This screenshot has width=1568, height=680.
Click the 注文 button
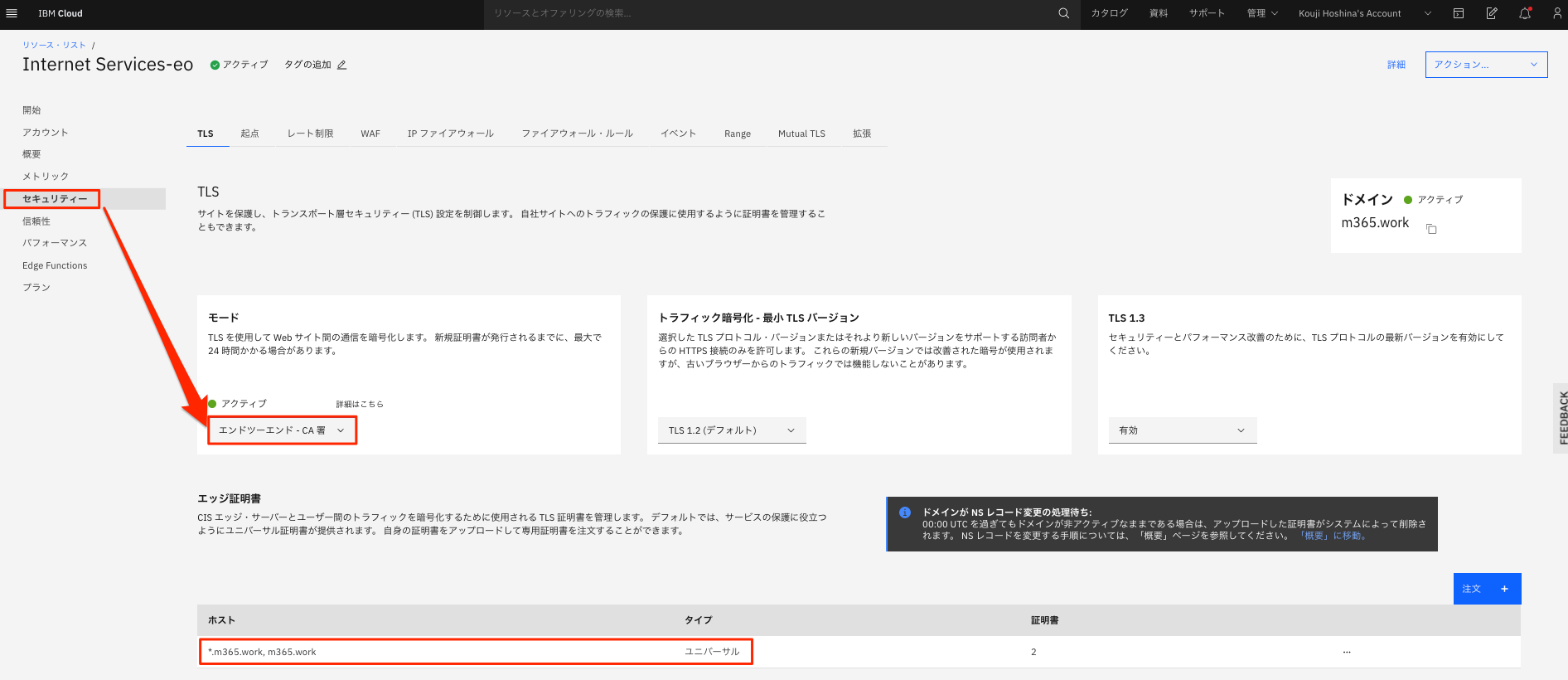pos(1487,589)
